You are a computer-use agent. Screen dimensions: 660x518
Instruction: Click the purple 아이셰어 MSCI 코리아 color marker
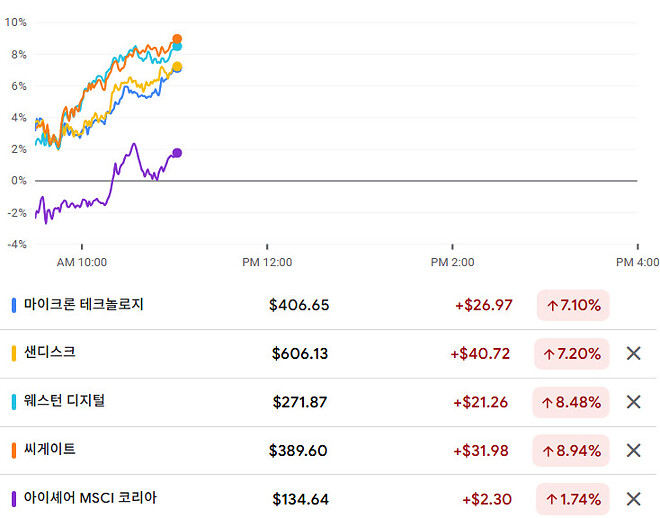(x=14, y=499)
